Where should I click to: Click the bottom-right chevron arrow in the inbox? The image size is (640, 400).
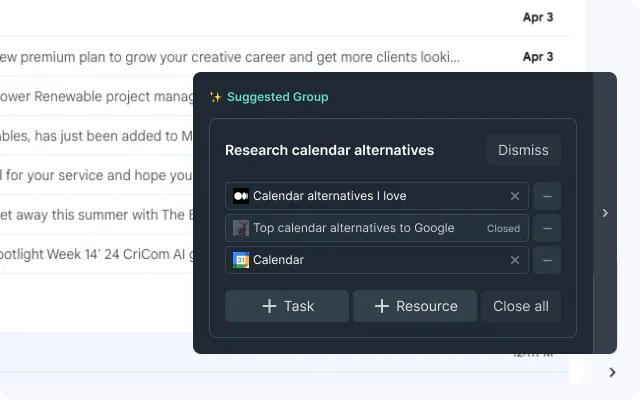[612, 372]
